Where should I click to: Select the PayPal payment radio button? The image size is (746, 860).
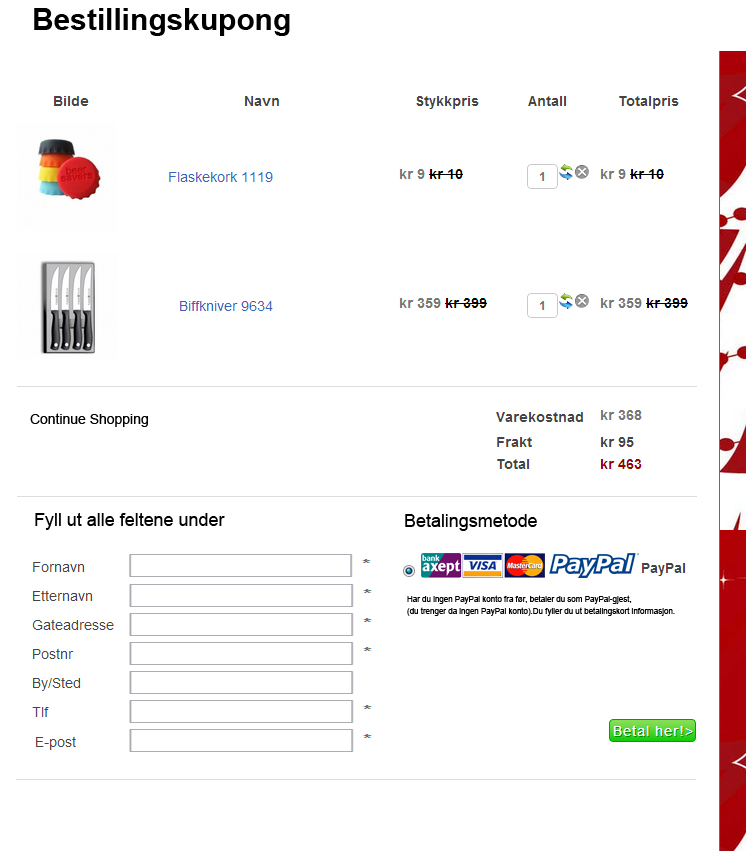pos(409,571)
